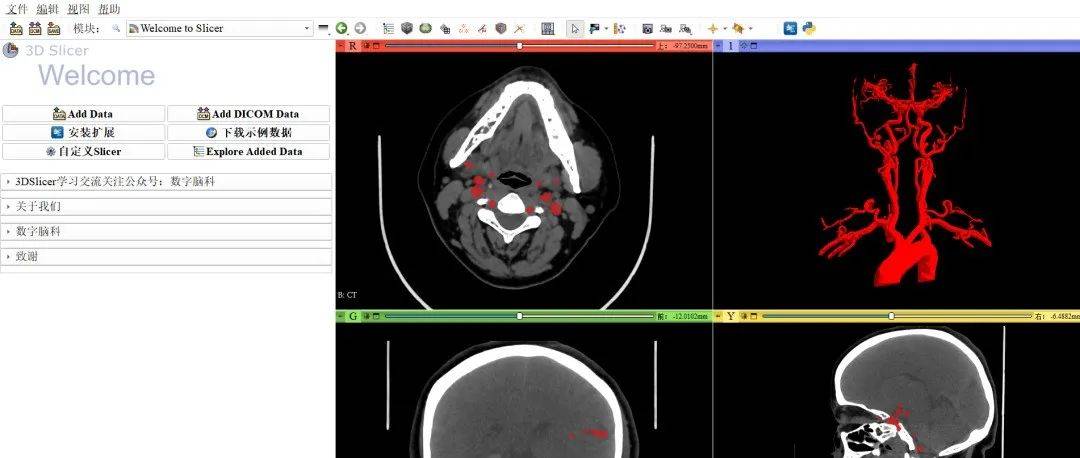Click the scene view restore icon
1080x458 pixels.
point(685,28)
